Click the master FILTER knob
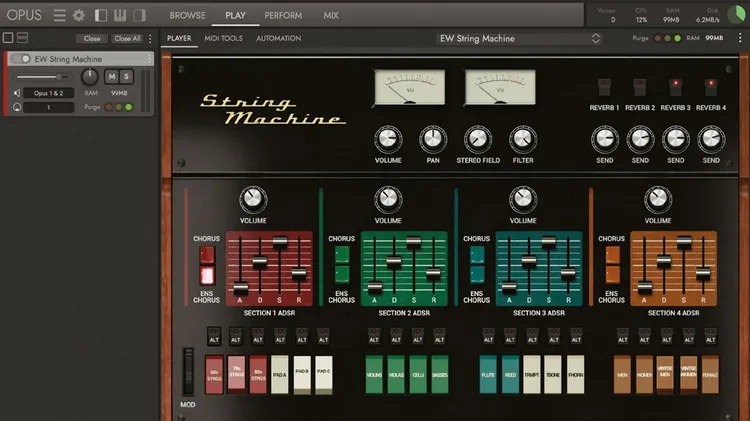Screen dimensions: 750x421 pyautogui.click(x=523, y=139)
